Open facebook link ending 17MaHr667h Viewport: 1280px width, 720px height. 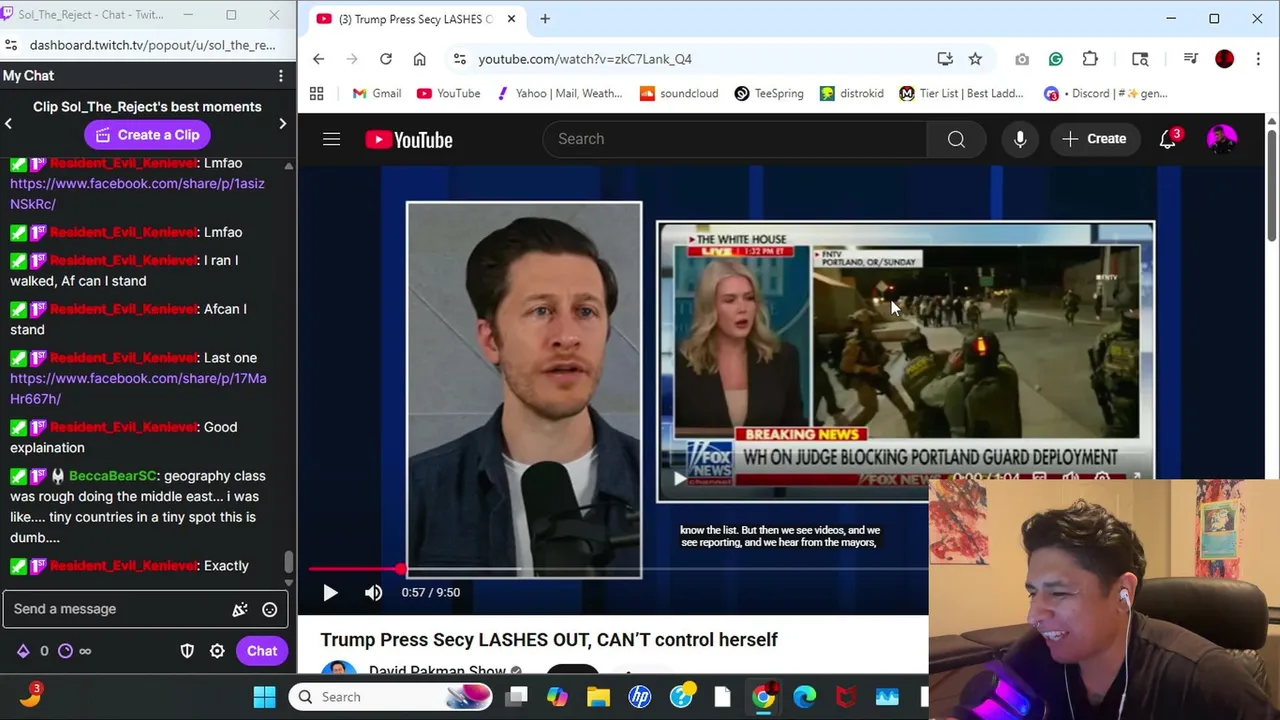(138, 389)
